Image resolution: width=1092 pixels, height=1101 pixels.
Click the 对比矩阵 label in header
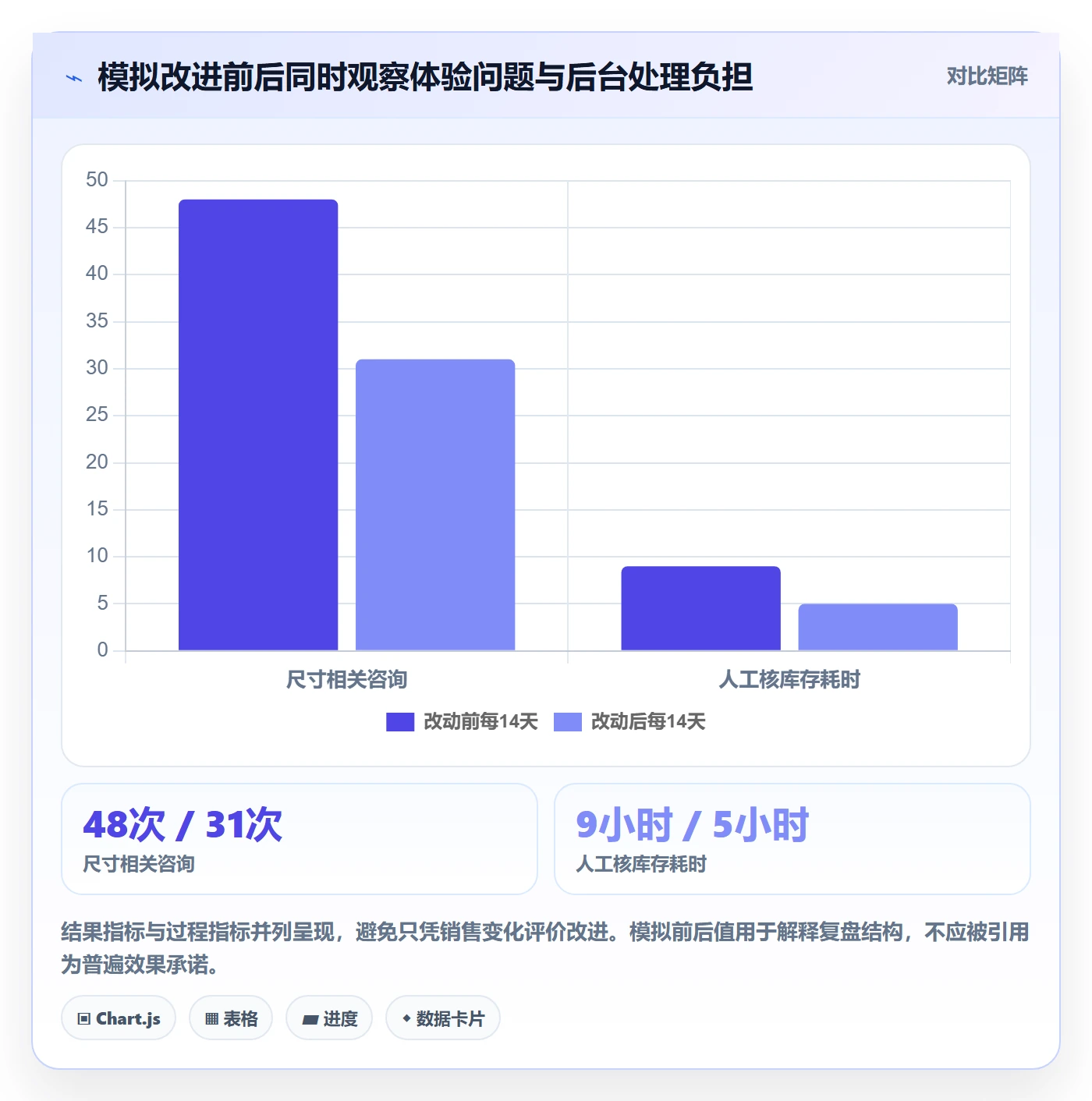[x=987, y=76]
